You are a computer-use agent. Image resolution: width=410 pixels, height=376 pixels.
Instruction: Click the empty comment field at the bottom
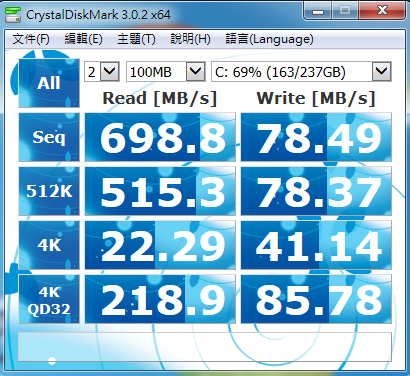(x=205, y=347)
